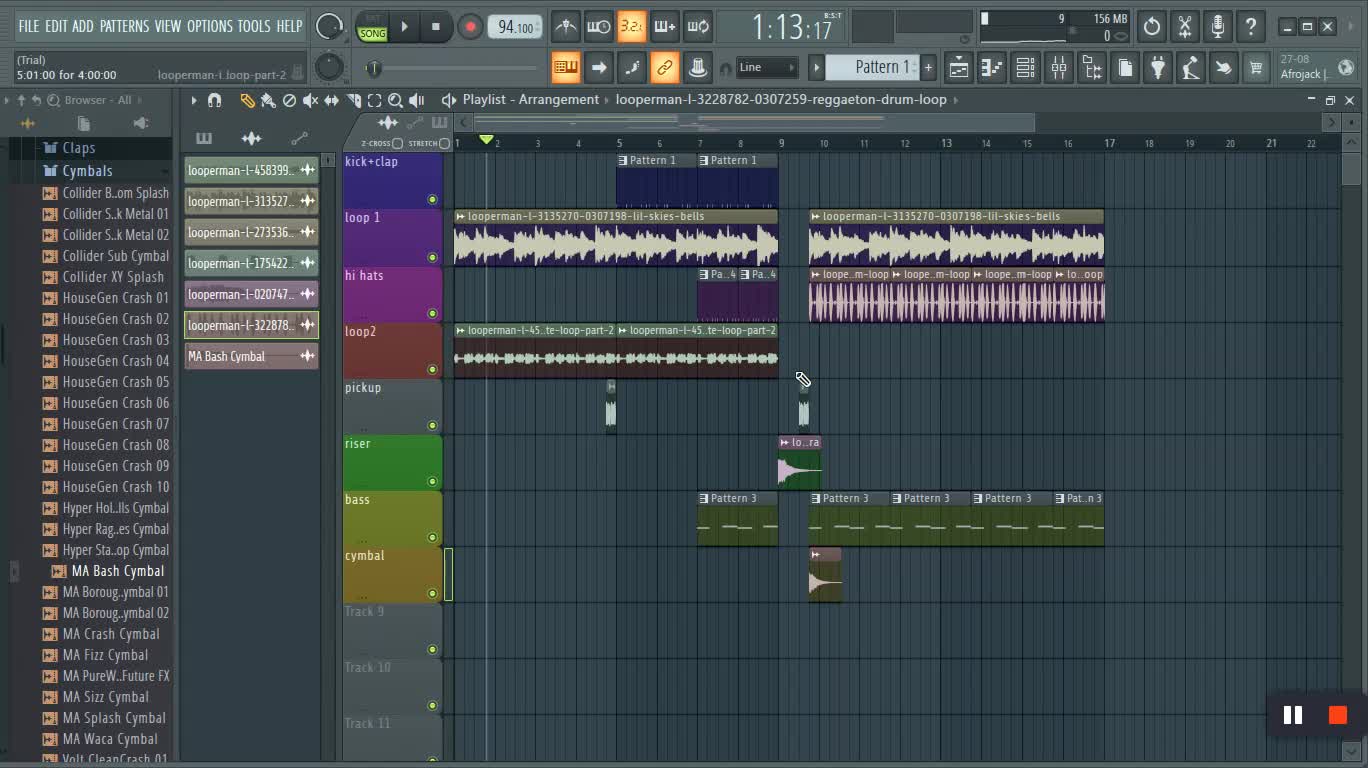Open the Playlist view button
Screen dimensions: 1368x768
click(x=958, y=68)
